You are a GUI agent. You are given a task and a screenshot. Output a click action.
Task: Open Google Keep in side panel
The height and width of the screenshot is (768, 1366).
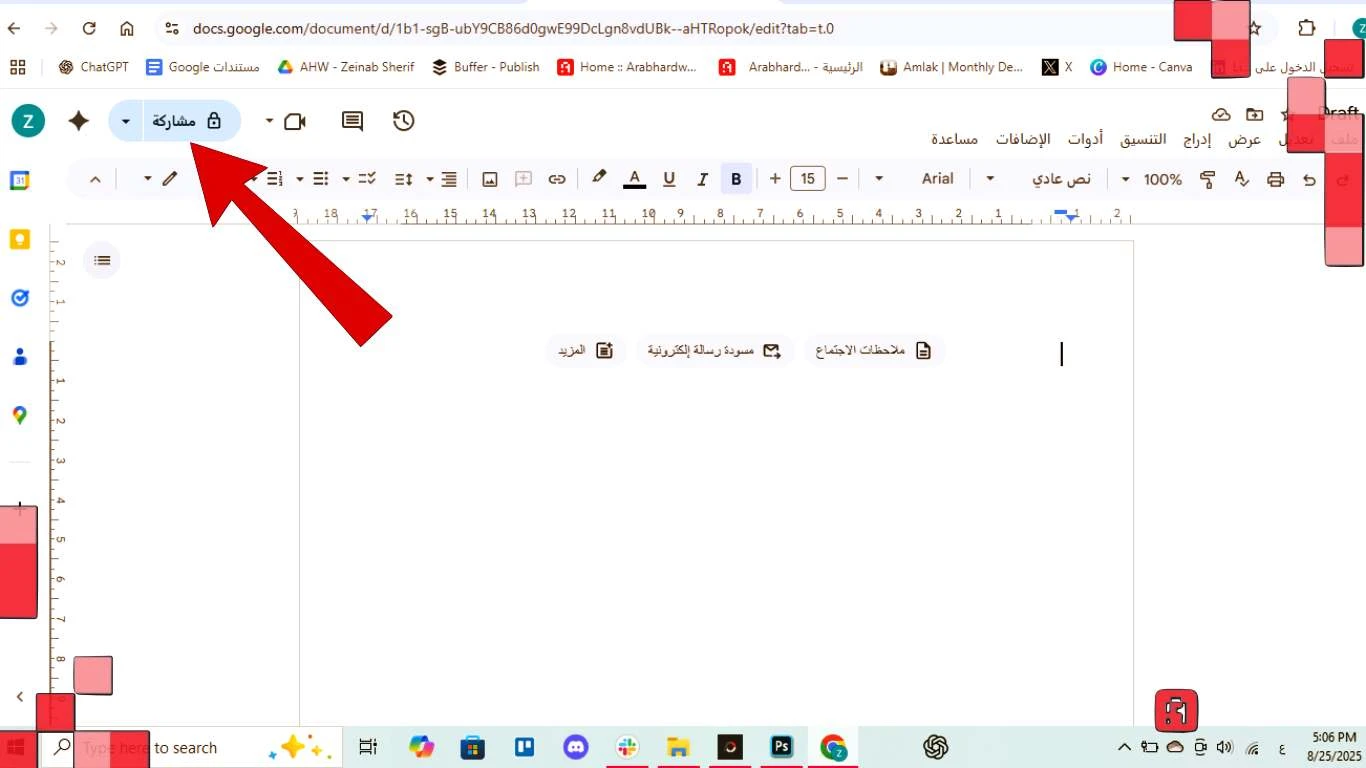coord(19,239)
